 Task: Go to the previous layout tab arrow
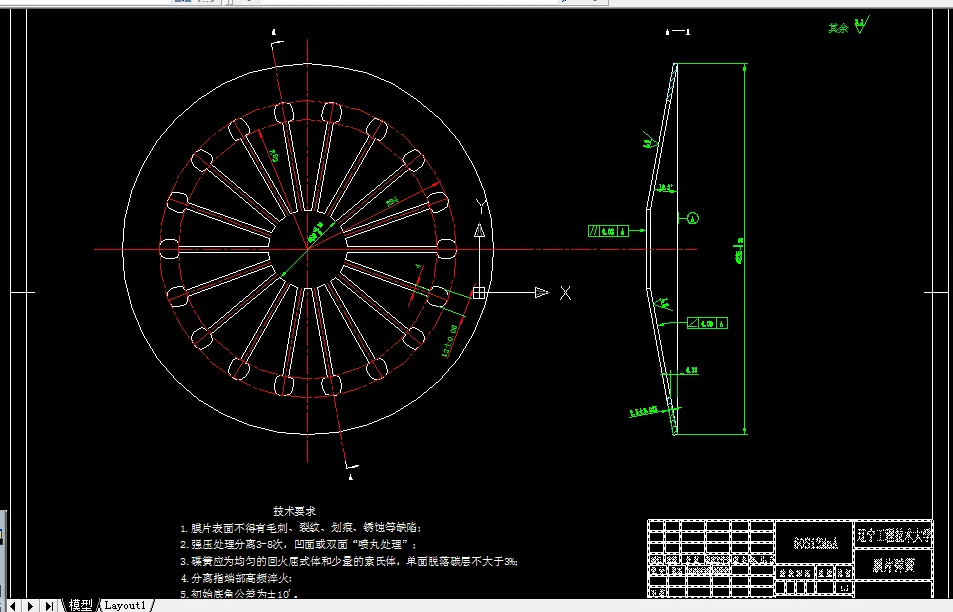click(12, 605)
